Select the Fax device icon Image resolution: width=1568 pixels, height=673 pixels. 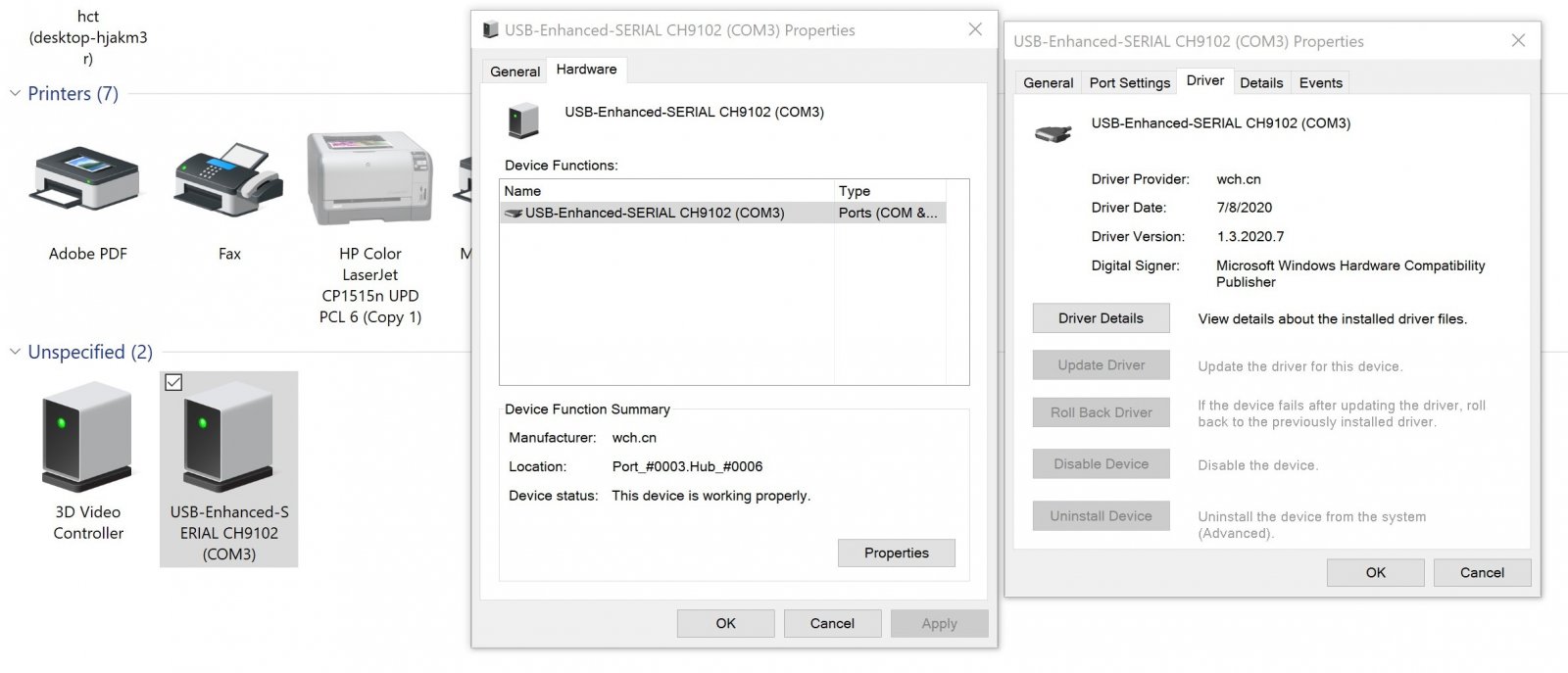click(228, 180)
